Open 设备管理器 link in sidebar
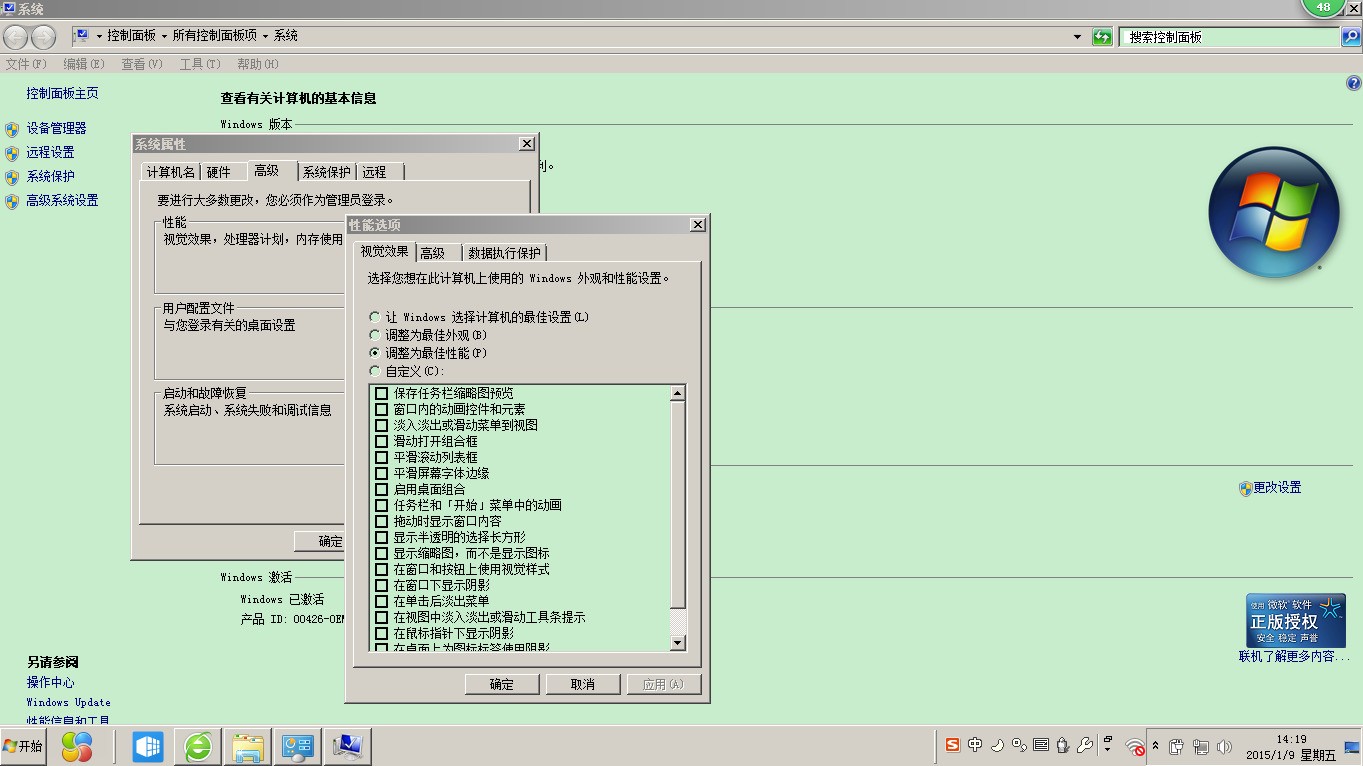Viewport: 1363px width, 766px height. (x=56, y=128)
